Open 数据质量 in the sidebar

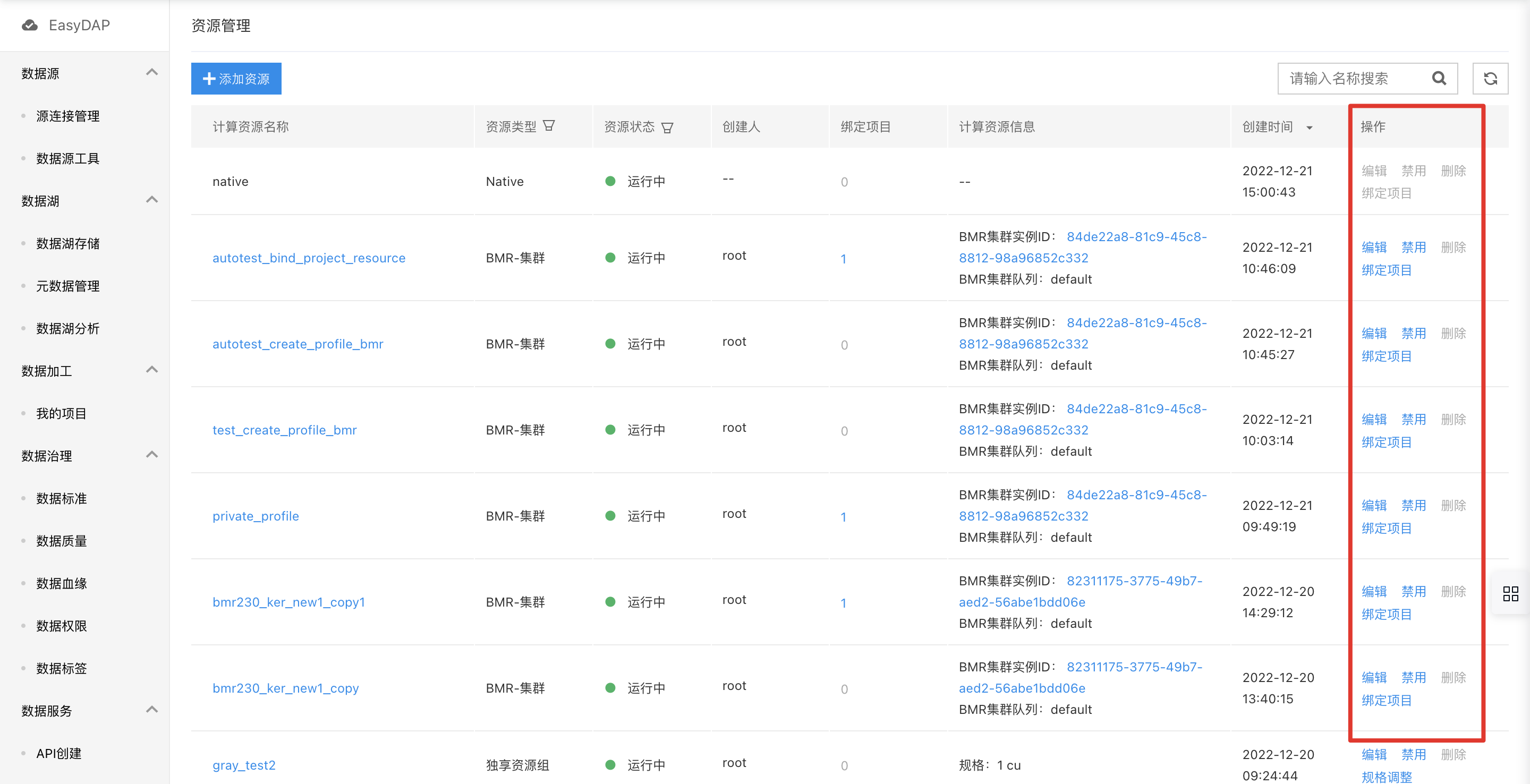61,541
